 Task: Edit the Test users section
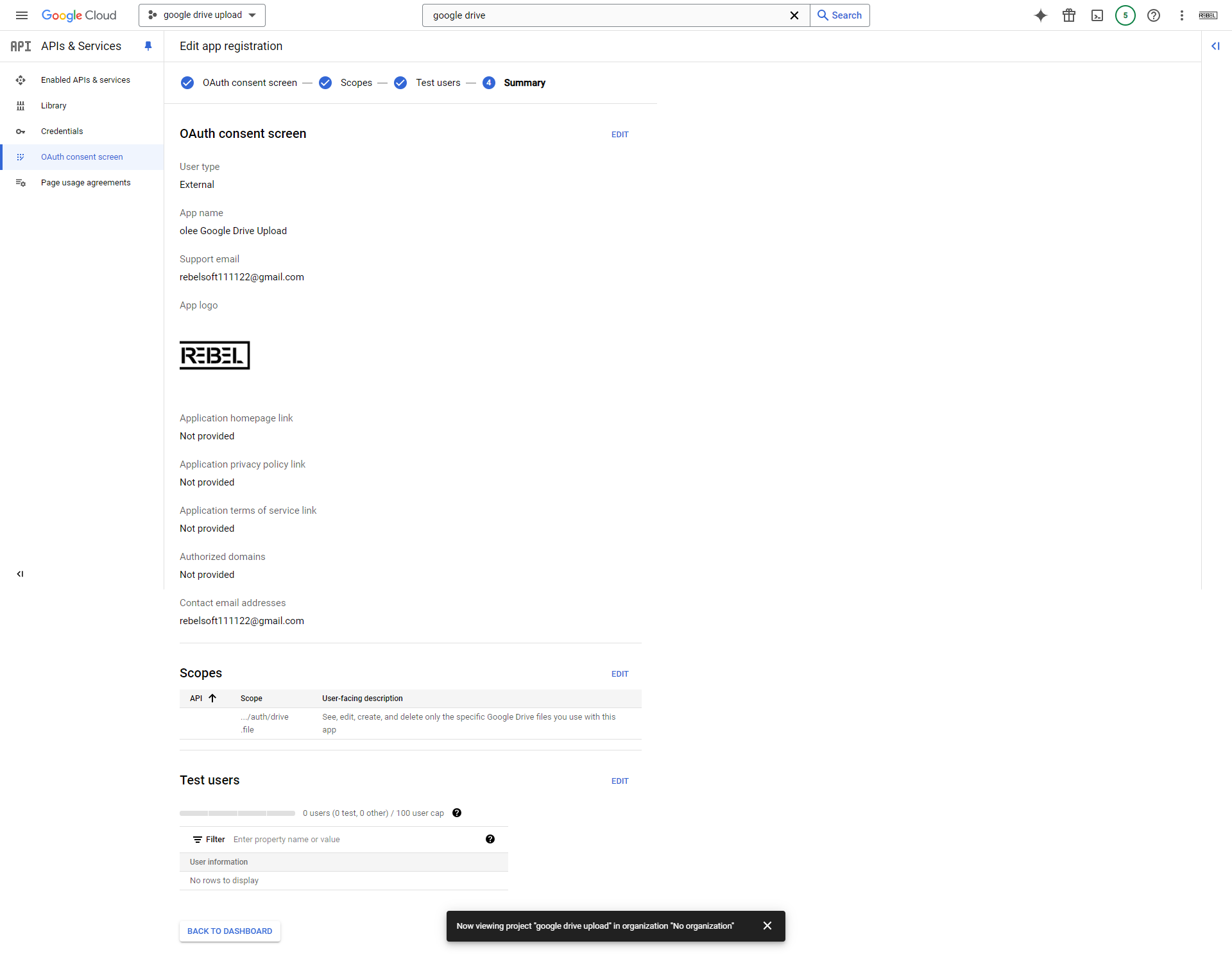click(x=620, y=781)
